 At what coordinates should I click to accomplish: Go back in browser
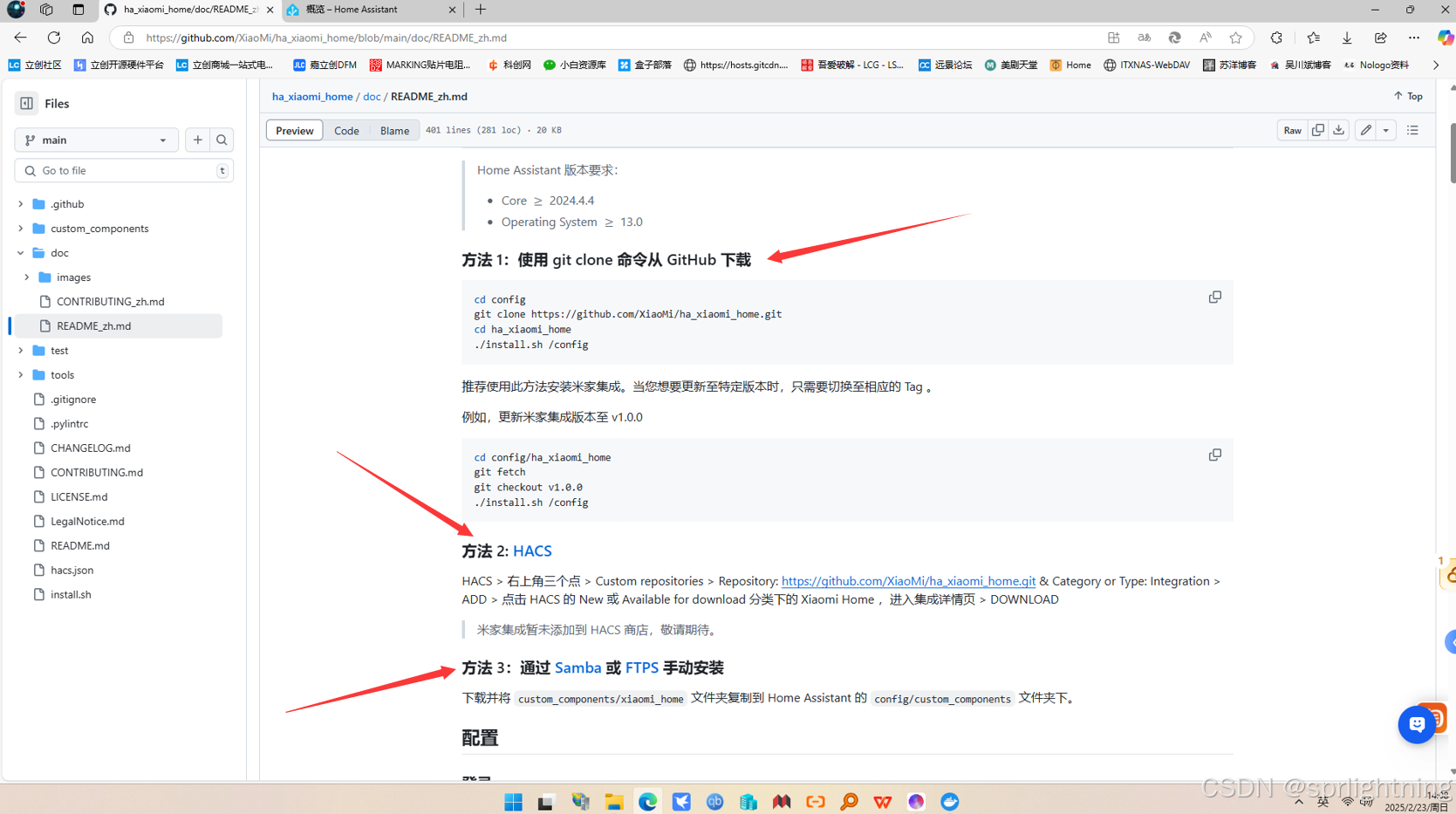tap(20, 38)
